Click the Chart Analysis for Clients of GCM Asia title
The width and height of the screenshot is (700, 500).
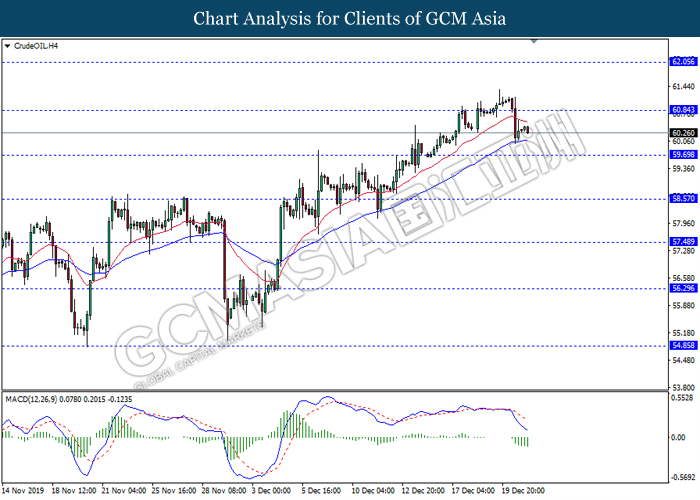coord(350,18)
